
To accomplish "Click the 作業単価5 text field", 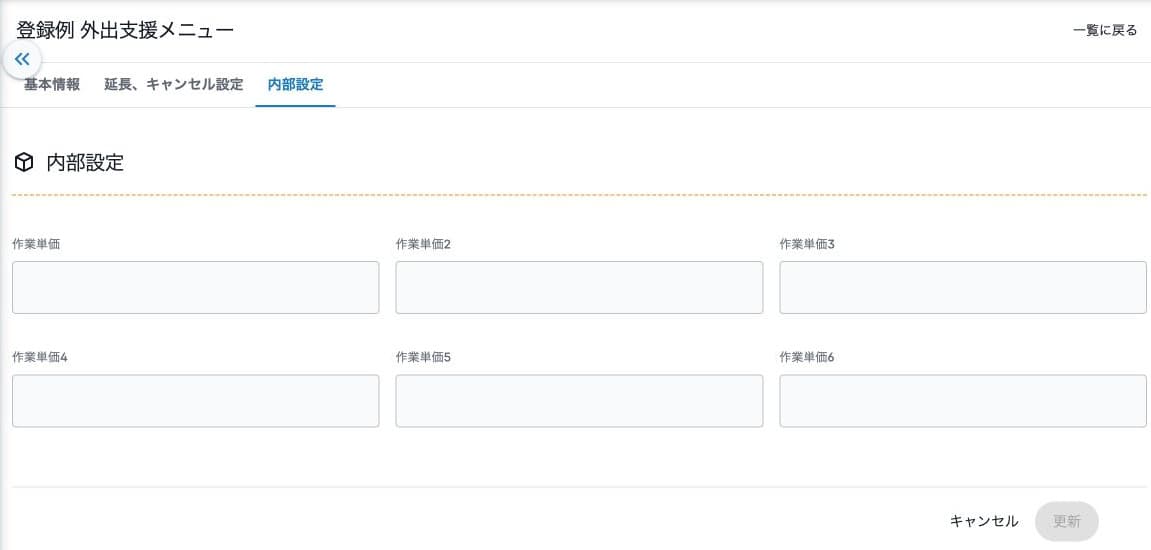I will (x=579, y=401).
